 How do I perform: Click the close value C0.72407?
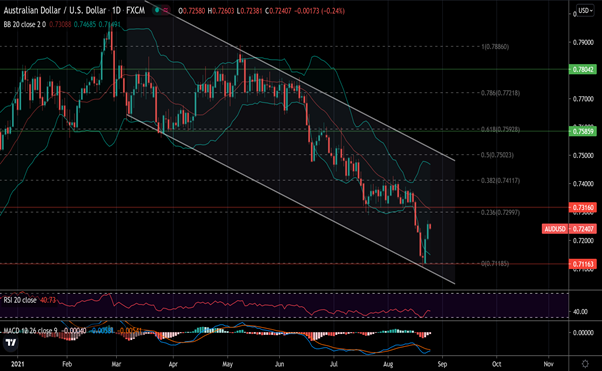click(x=278, y=11)
